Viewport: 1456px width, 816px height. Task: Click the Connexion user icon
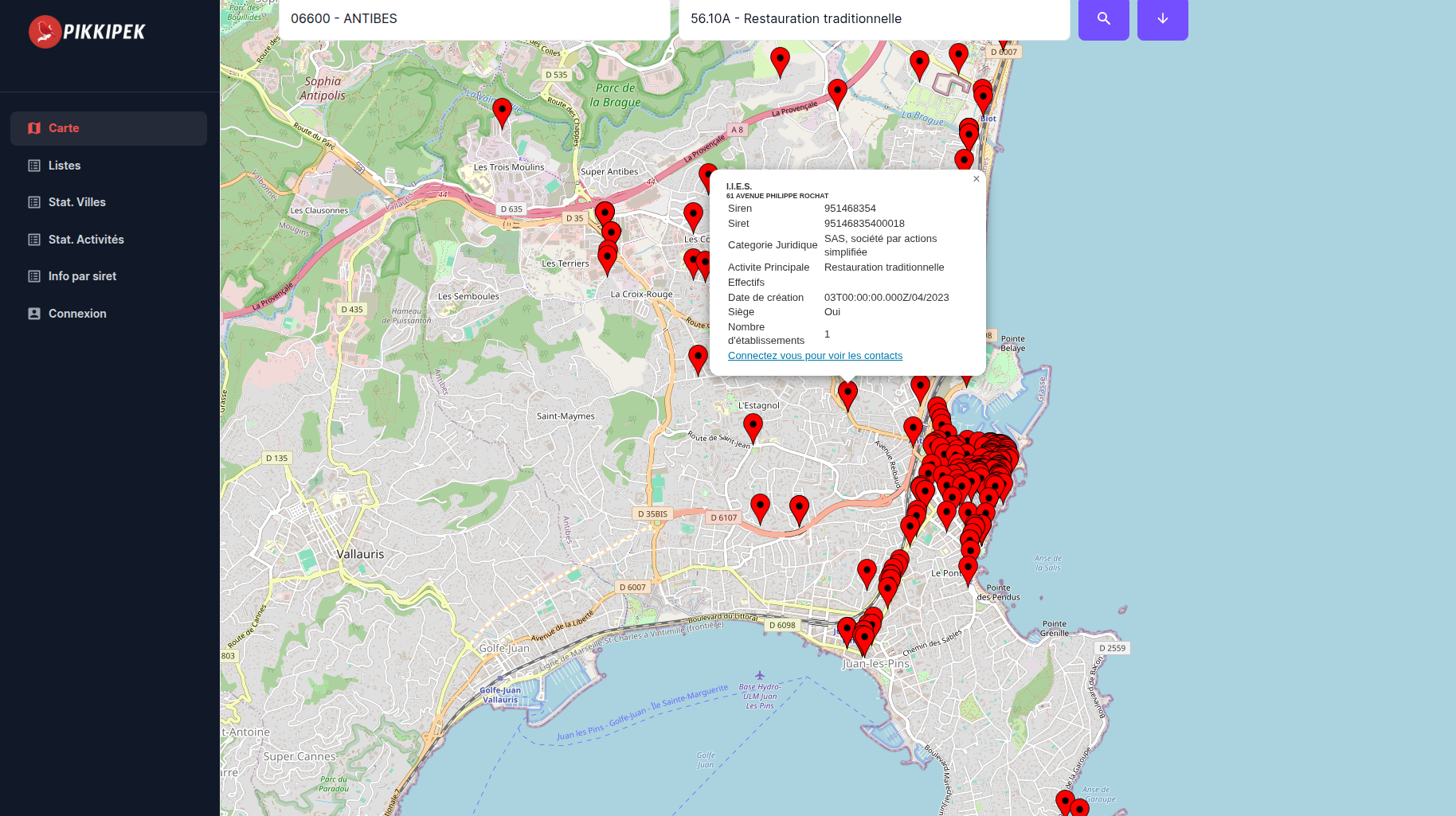34,314
